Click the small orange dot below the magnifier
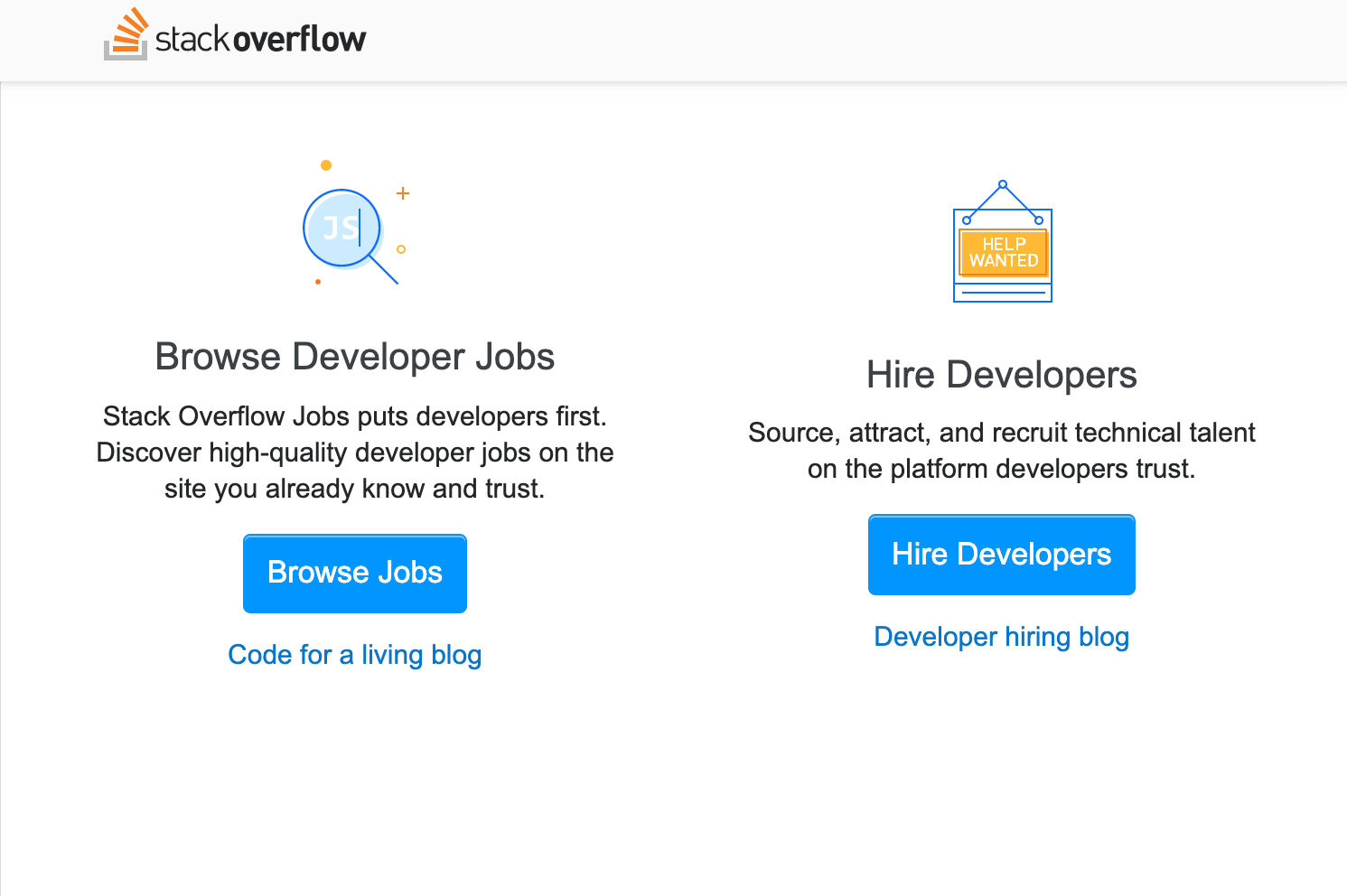The image size is (1347, 896). 317,281
